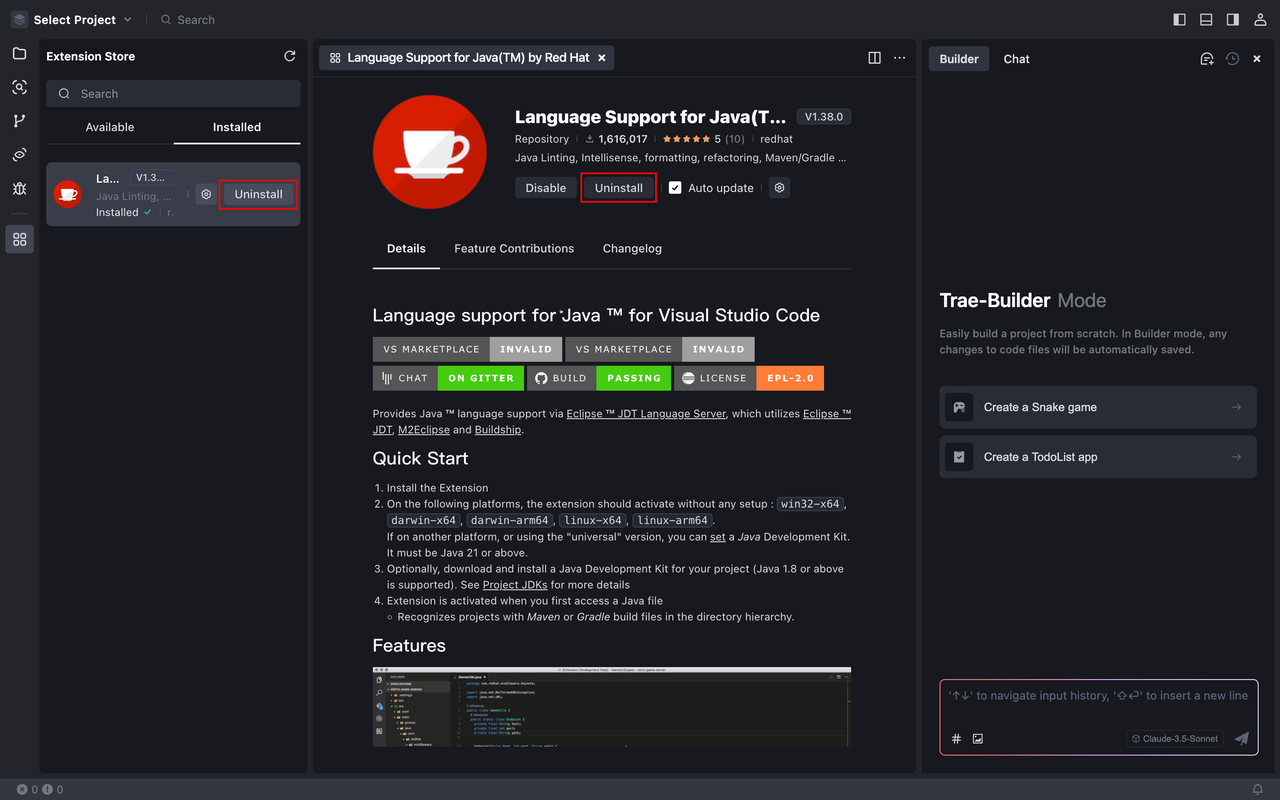Switch to the Builder tab

click(959, 59)
